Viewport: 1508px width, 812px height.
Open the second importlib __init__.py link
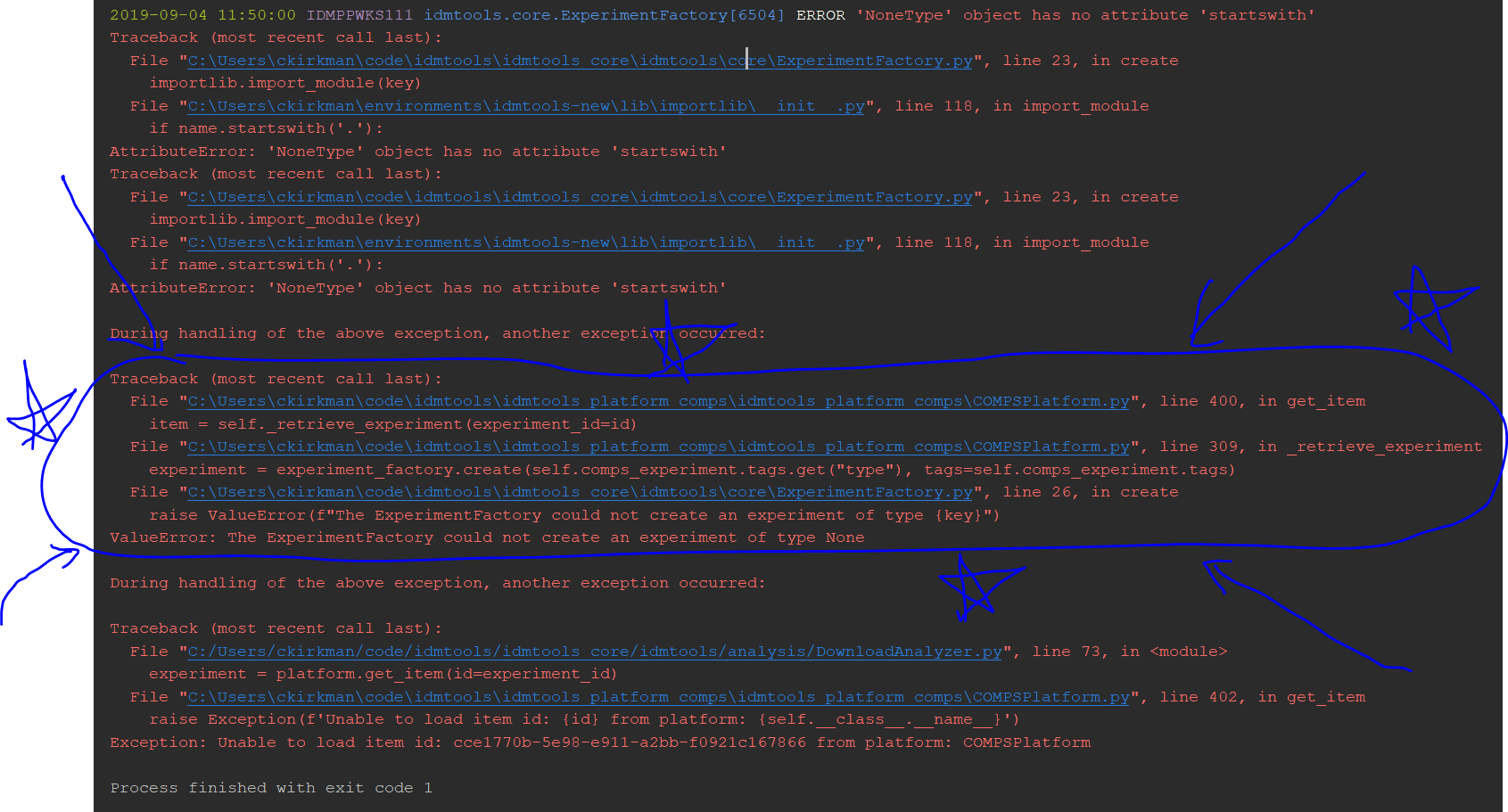(x=524, y=242)
